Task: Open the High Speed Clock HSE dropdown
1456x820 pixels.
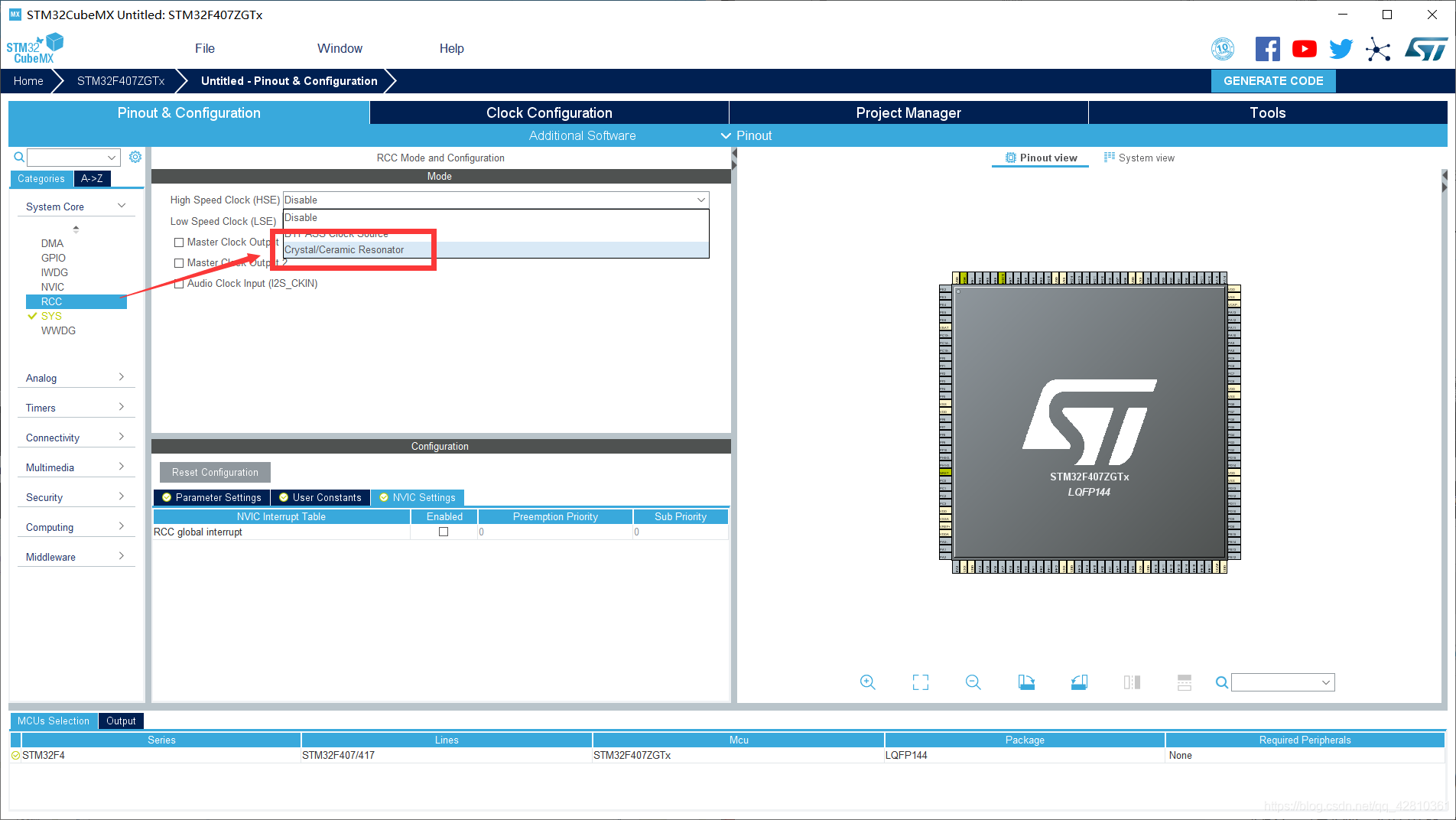Action: (x=496, y=200)
